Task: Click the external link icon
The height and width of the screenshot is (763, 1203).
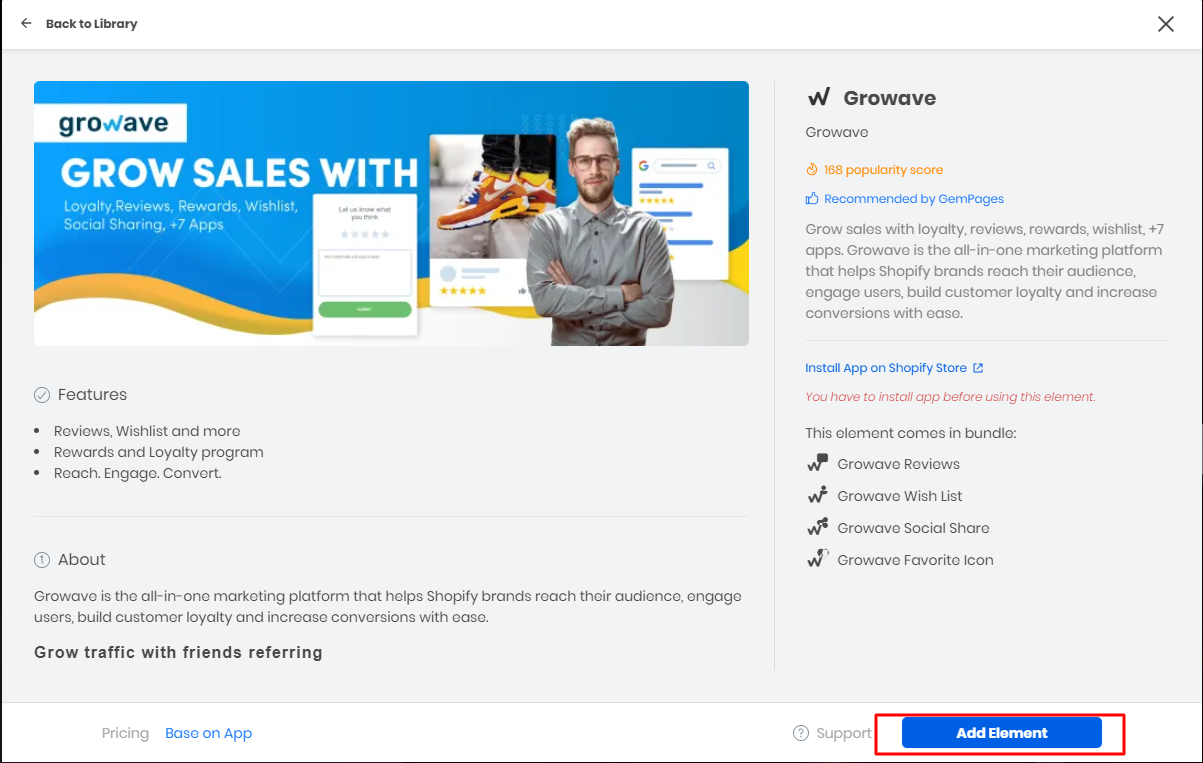Action: [978, 368]
